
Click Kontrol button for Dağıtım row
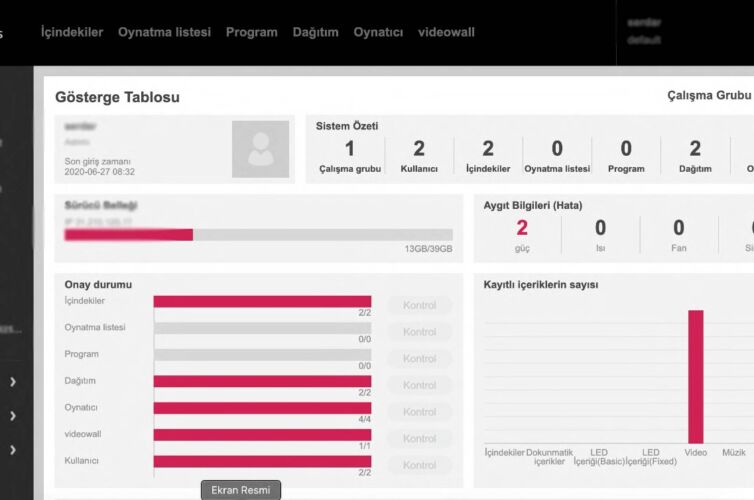[x=420, y=385]
